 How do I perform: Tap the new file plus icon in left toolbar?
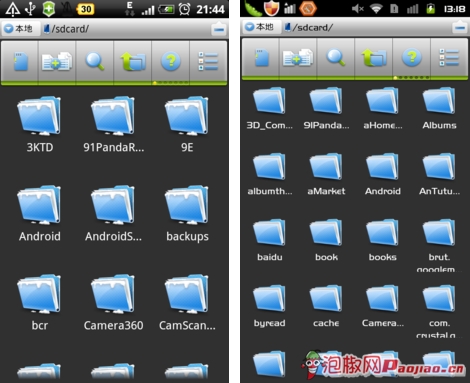(x=57, y=61)
